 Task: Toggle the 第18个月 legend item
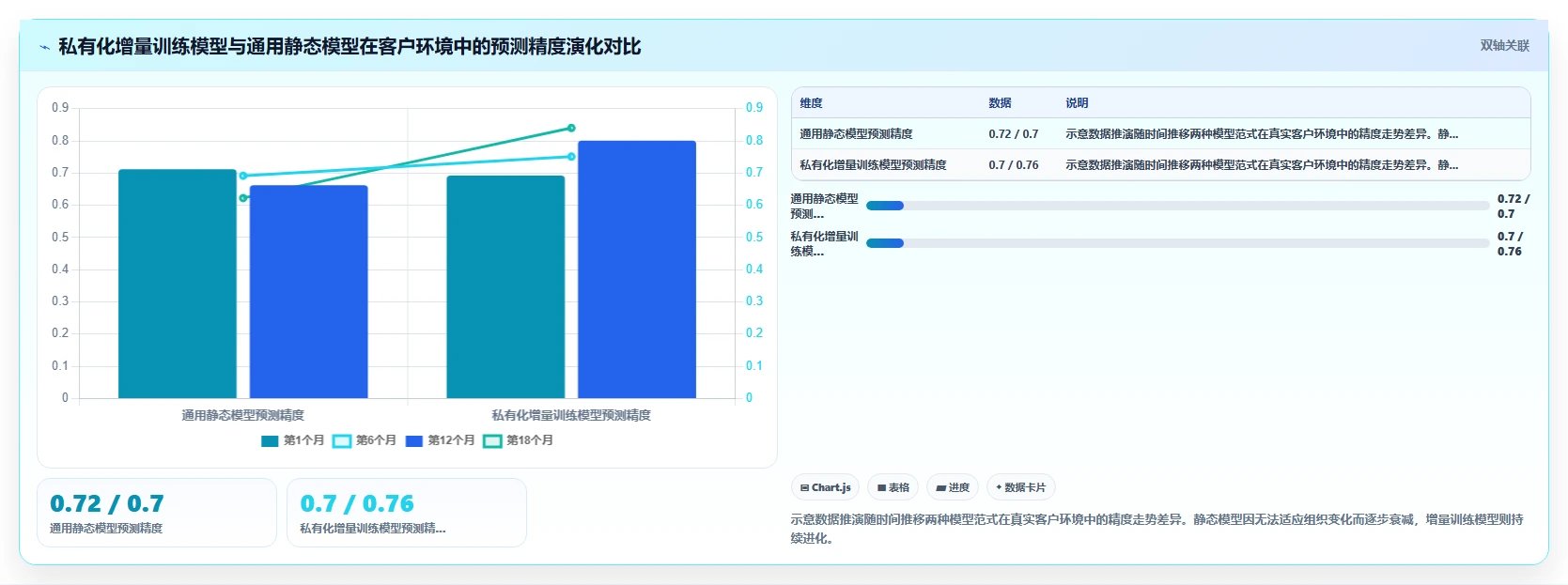[x=518, y=440]
